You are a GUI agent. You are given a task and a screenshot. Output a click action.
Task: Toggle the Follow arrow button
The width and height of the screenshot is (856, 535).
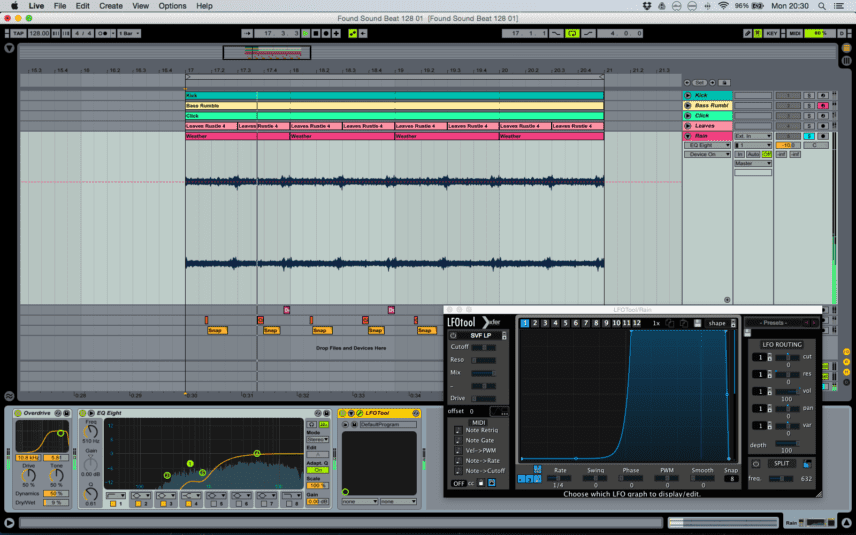(247, 33)
